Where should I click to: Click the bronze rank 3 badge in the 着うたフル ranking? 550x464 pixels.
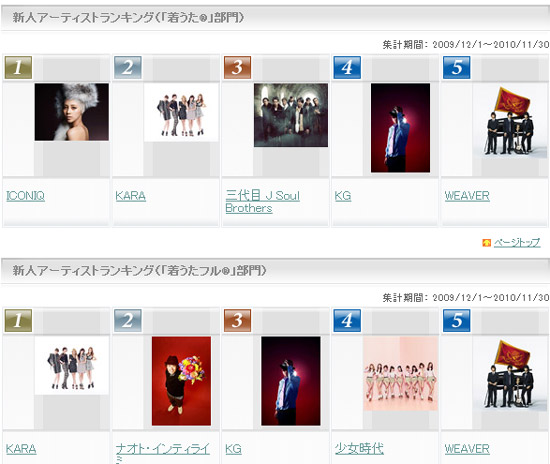tap(237, 320)
